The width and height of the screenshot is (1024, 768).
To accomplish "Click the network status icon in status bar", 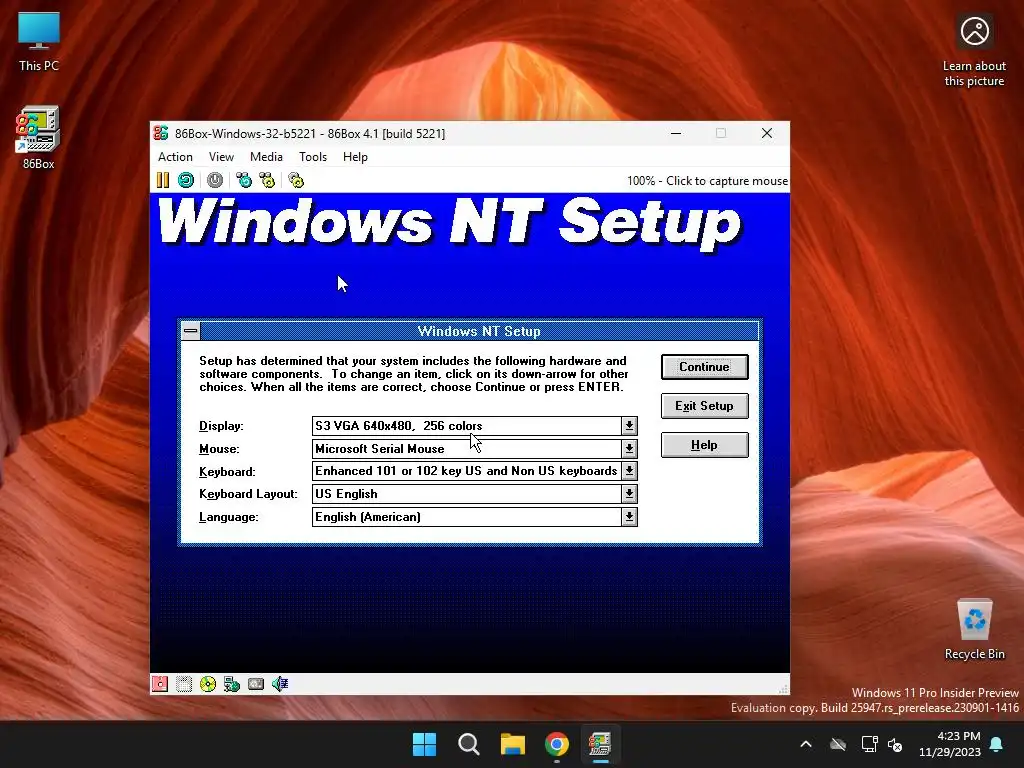I will click(x=232, y=684).
